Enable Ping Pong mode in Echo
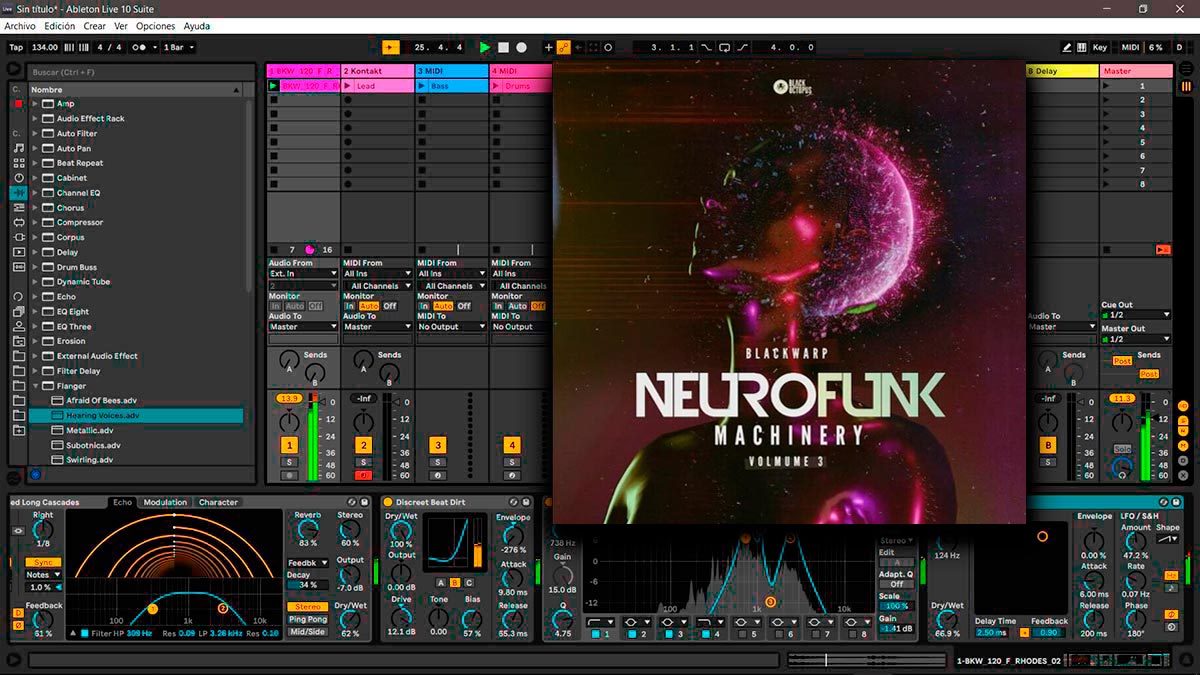This screenshot has height=675, width=1200. [x=308, y=619]
